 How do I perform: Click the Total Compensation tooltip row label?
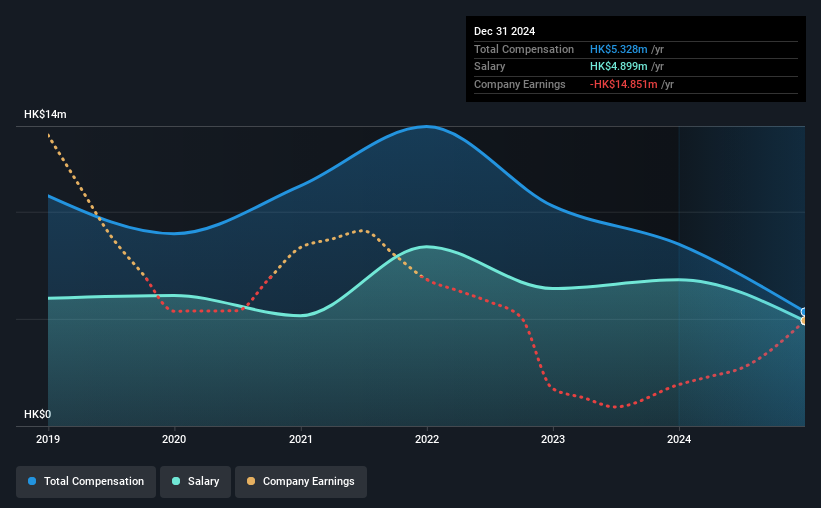(x=524, y=49)
